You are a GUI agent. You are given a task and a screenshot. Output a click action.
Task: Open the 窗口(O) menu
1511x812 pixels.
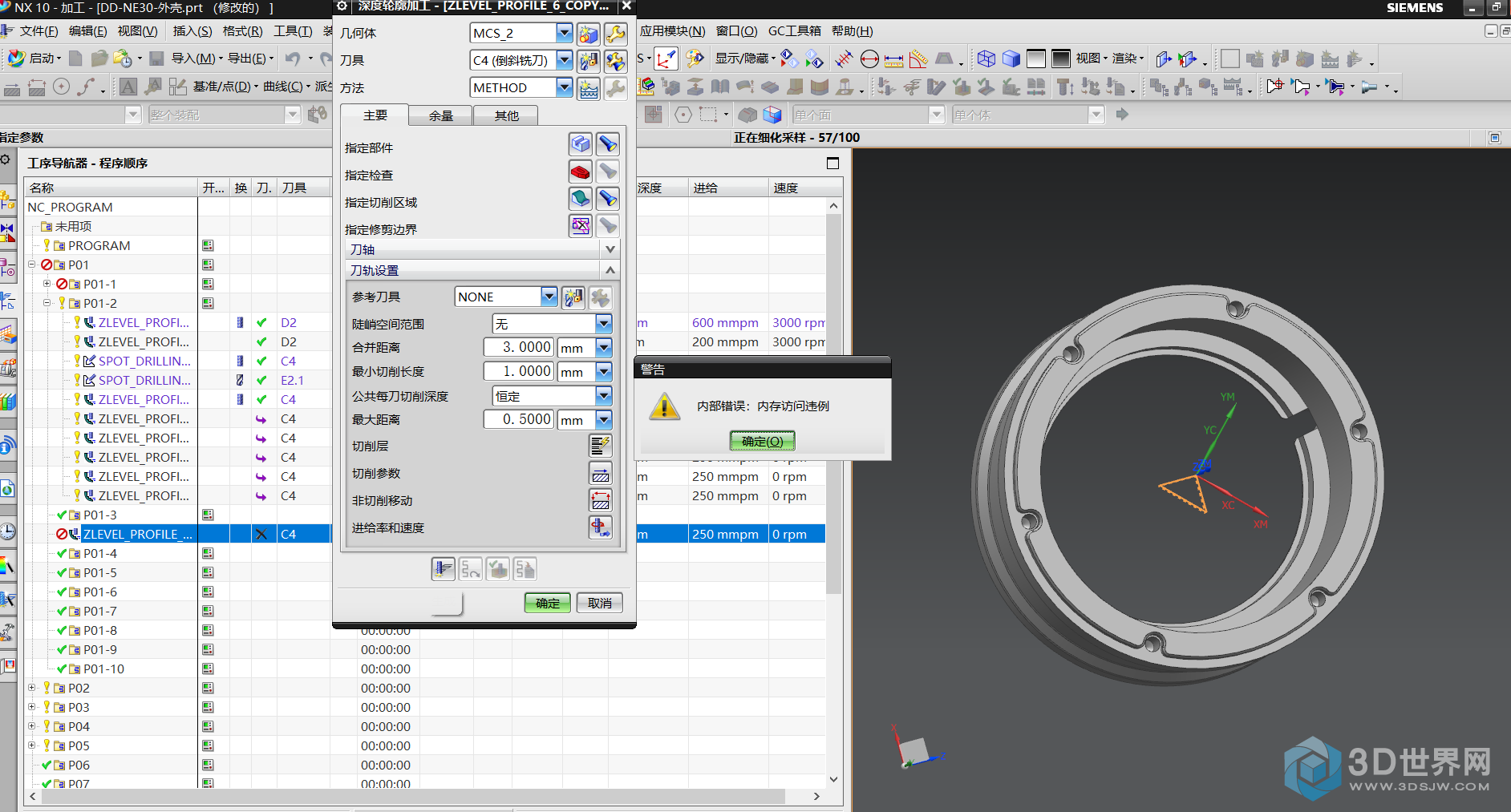tap(736, 31)
